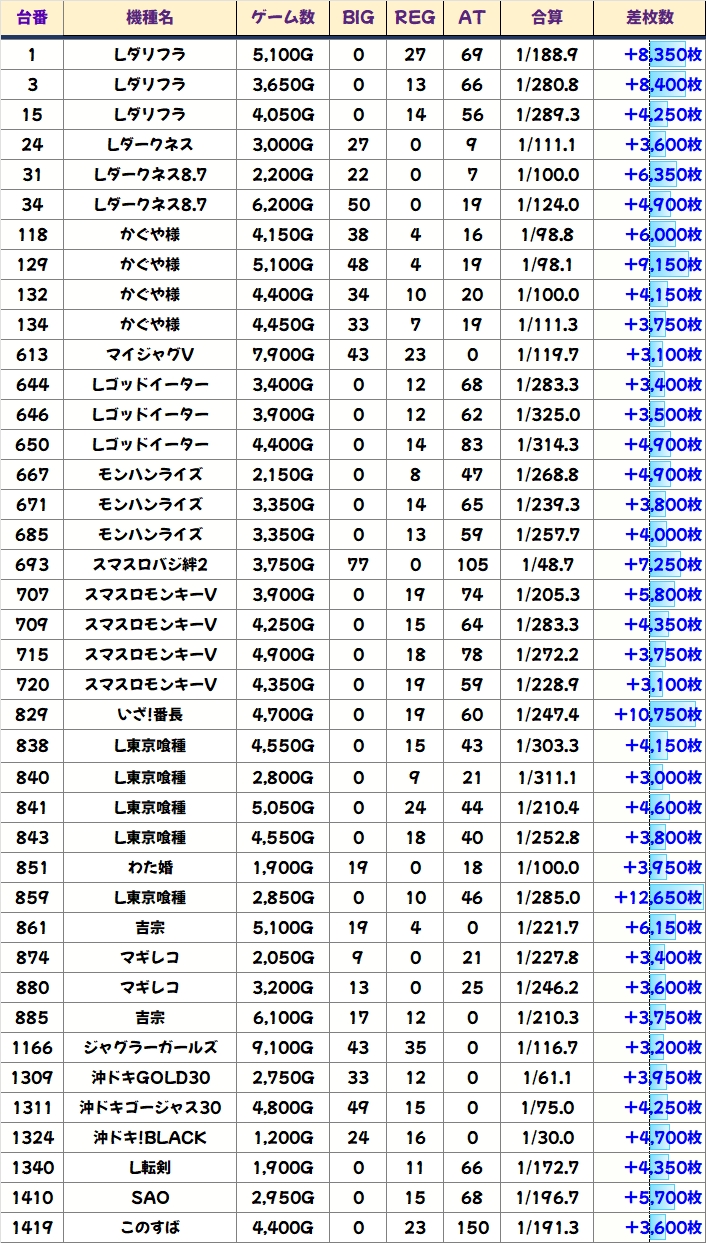Viewport: 706px width, 1243px height.
Task: Select the +10,750枚 difference cell
Action: click(649, 715)
